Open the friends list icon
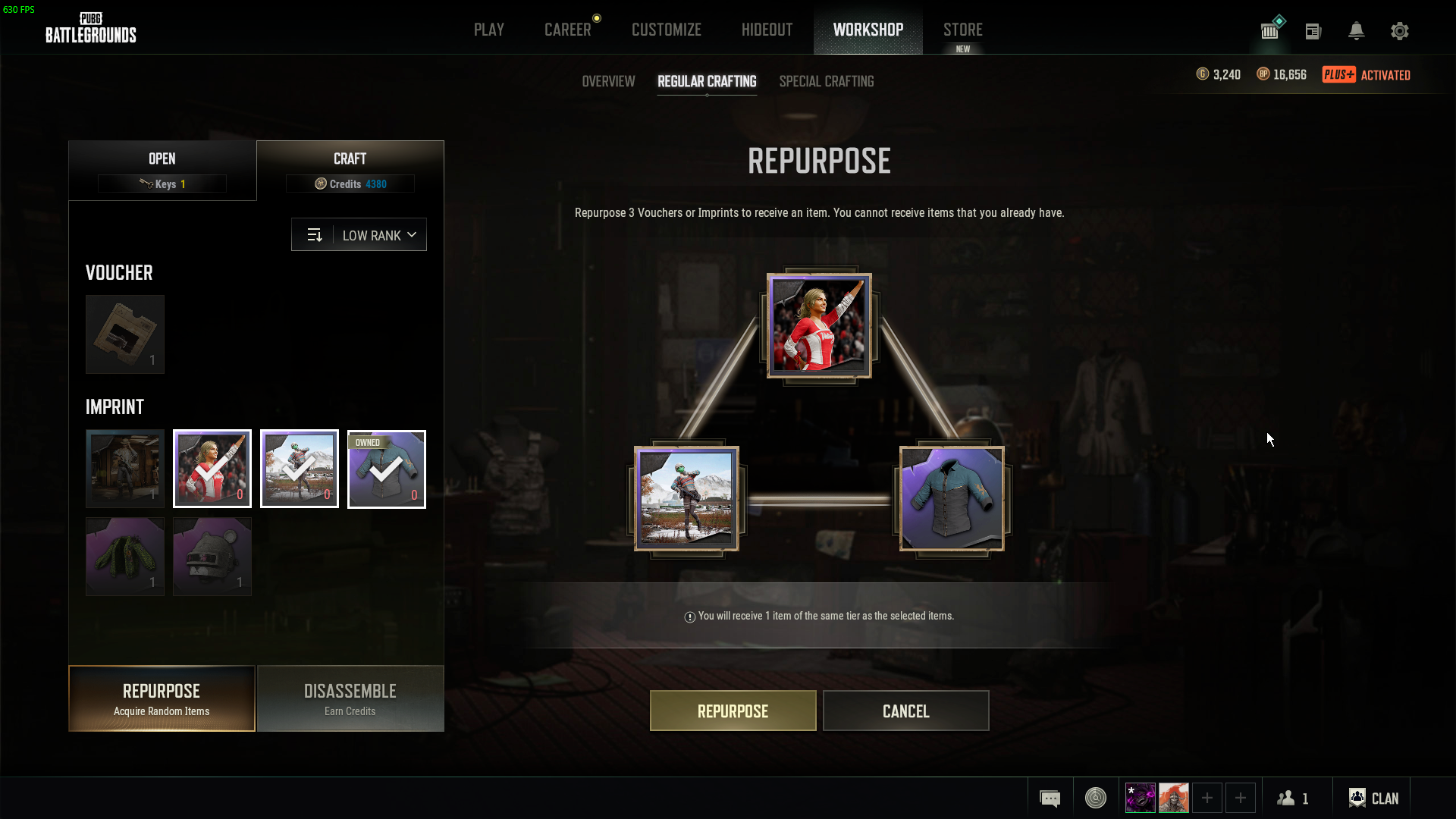Viewport: 1456px width, 819px height. point(1293,798)
